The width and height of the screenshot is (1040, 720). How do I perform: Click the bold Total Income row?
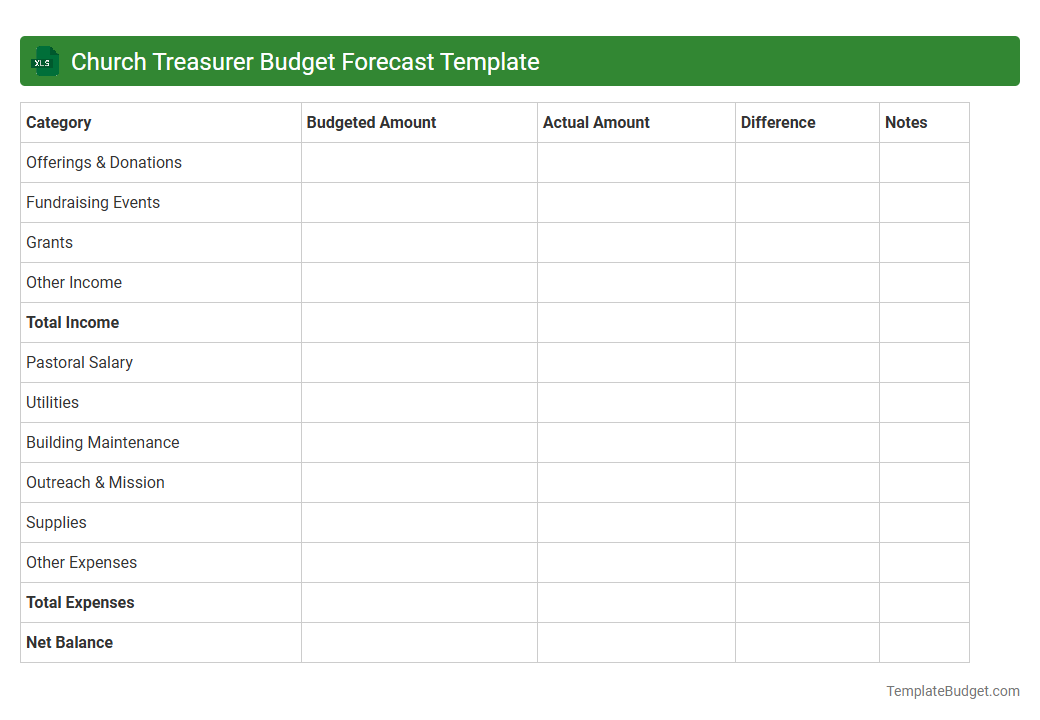pos(72,322)
